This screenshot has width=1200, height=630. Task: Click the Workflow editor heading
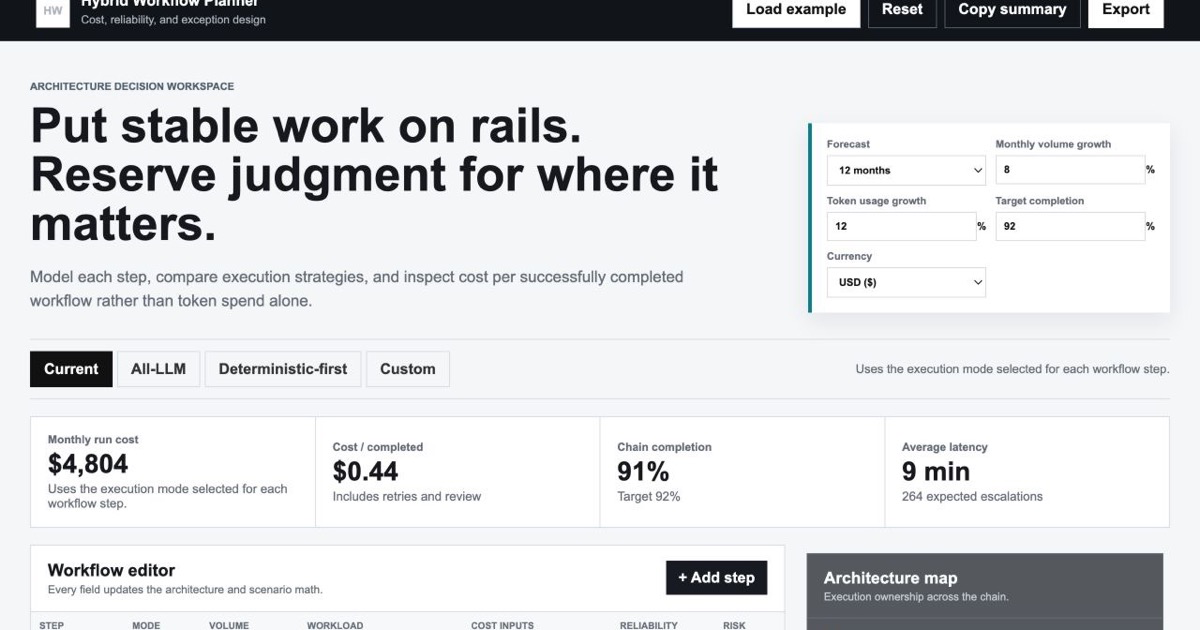coord(111,570)
